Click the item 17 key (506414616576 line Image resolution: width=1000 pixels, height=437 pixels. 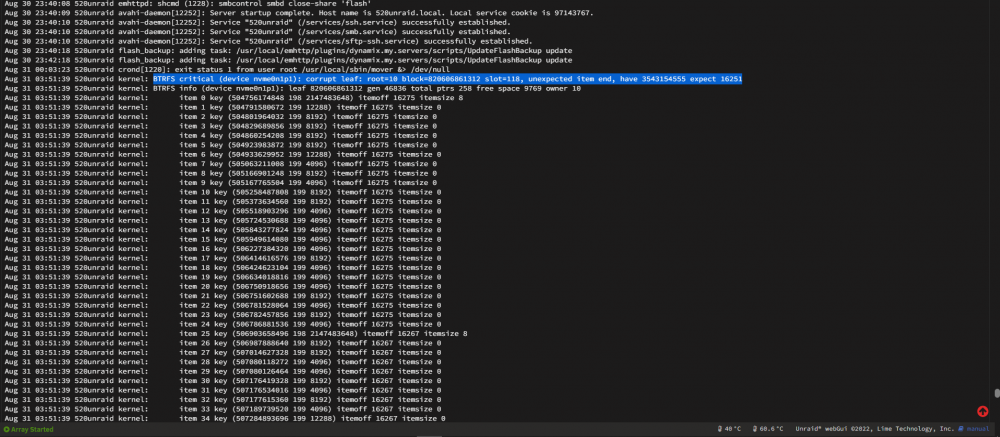pos(223,258)
